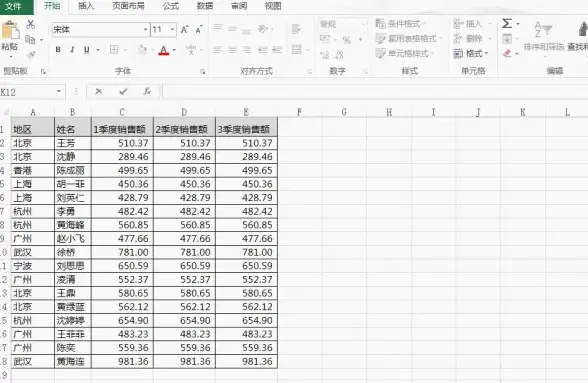
Task: Open the 文件 file tab
Action: tap(14, 6)
